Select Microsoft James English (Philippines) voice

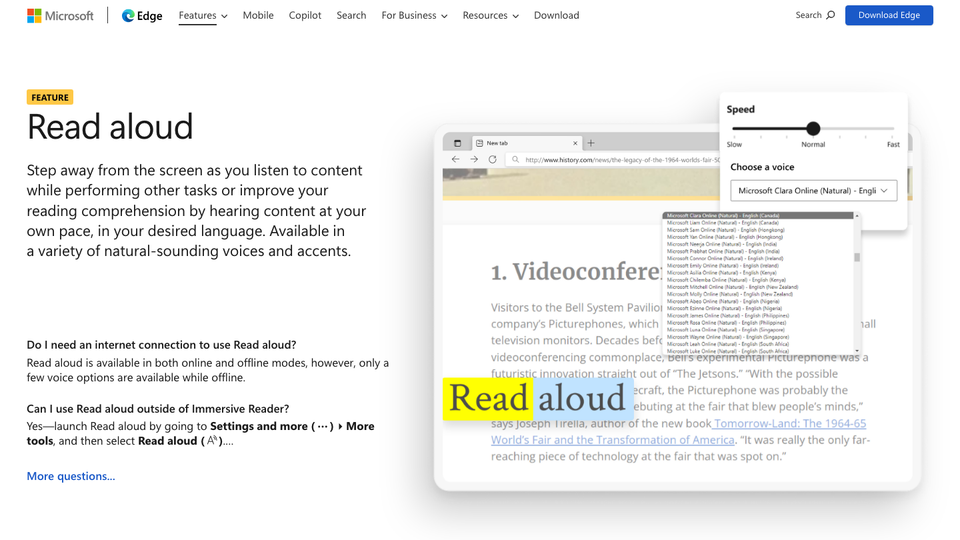click(727, 315)
